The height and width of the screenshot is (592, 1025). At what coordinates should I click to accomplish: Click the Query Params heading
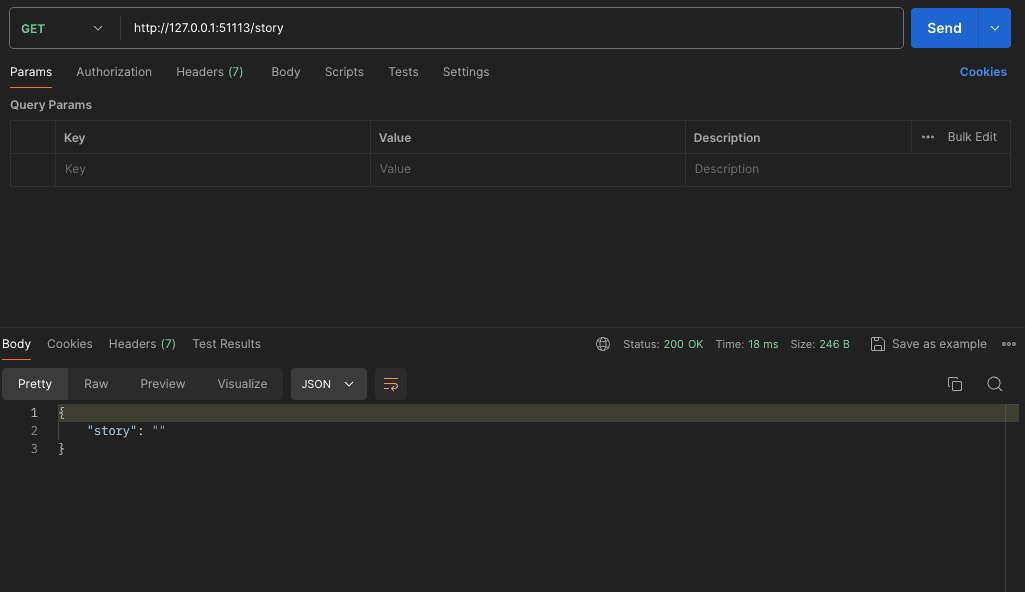51,105
